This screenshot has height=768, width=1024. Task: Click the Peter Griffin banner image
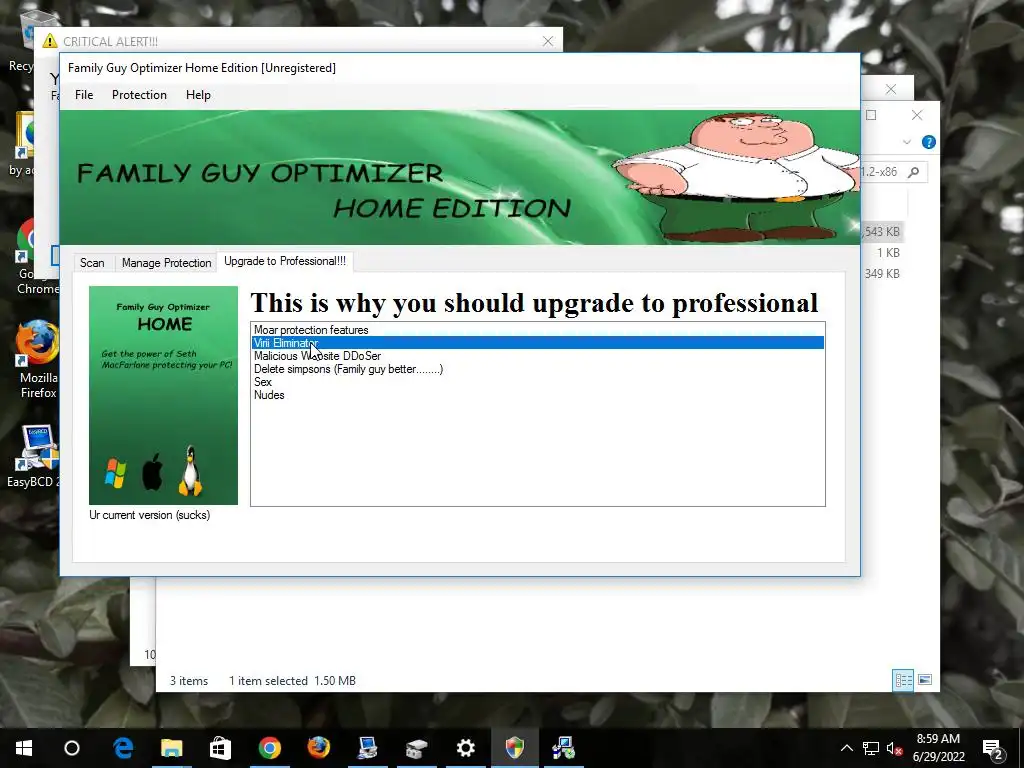point(737,176)
